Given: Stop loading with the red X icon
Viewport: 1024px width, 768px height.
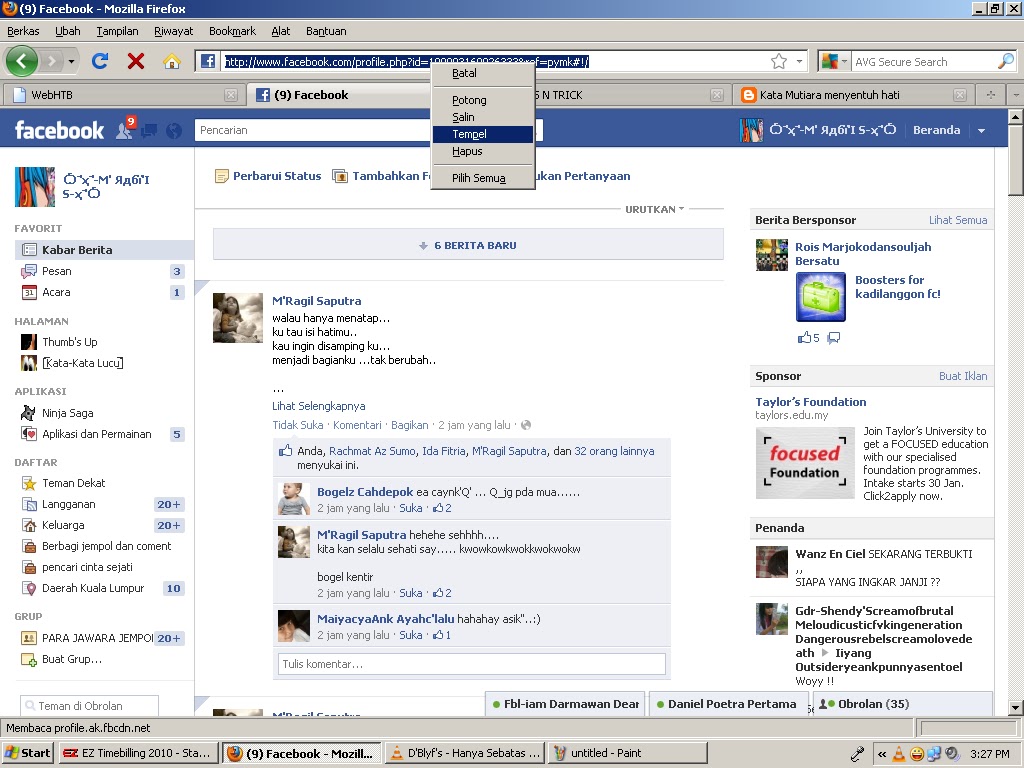Looking at the screenshot, I should (x=136, y=61).
